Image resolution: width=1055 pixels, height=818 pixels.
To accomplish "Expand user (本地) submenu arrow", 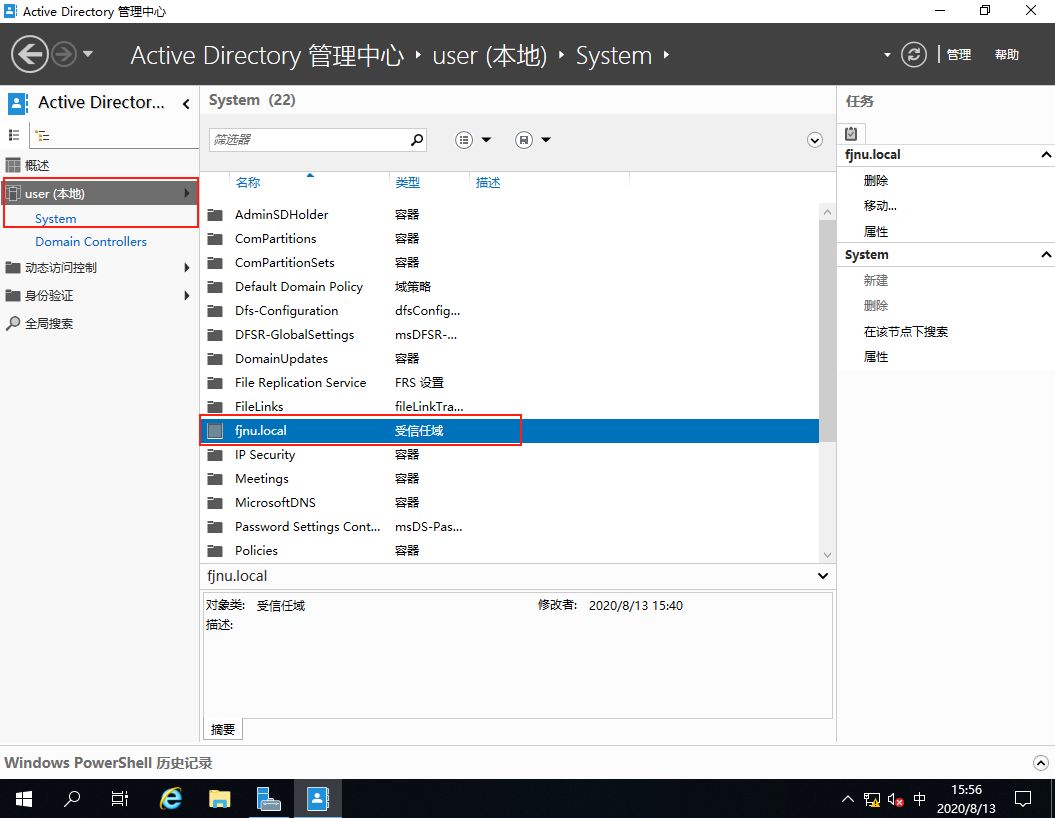I will tap(186, 193).
